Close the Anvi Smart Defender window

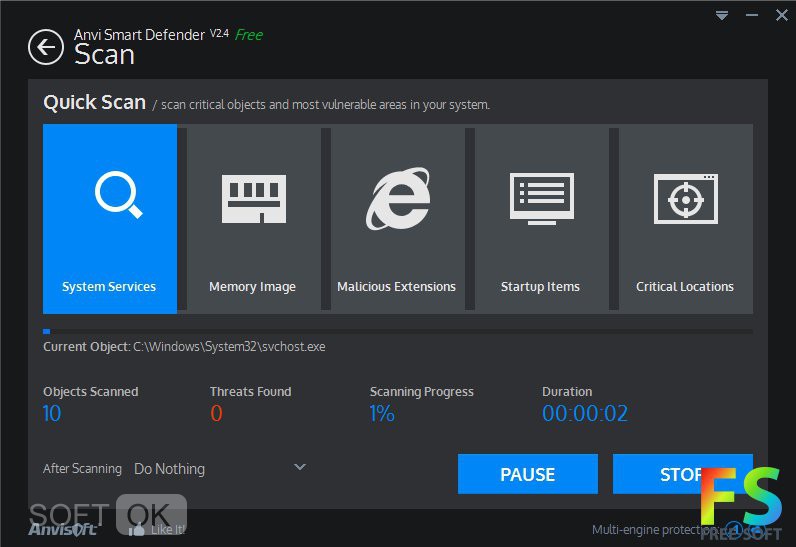[782, 15]
